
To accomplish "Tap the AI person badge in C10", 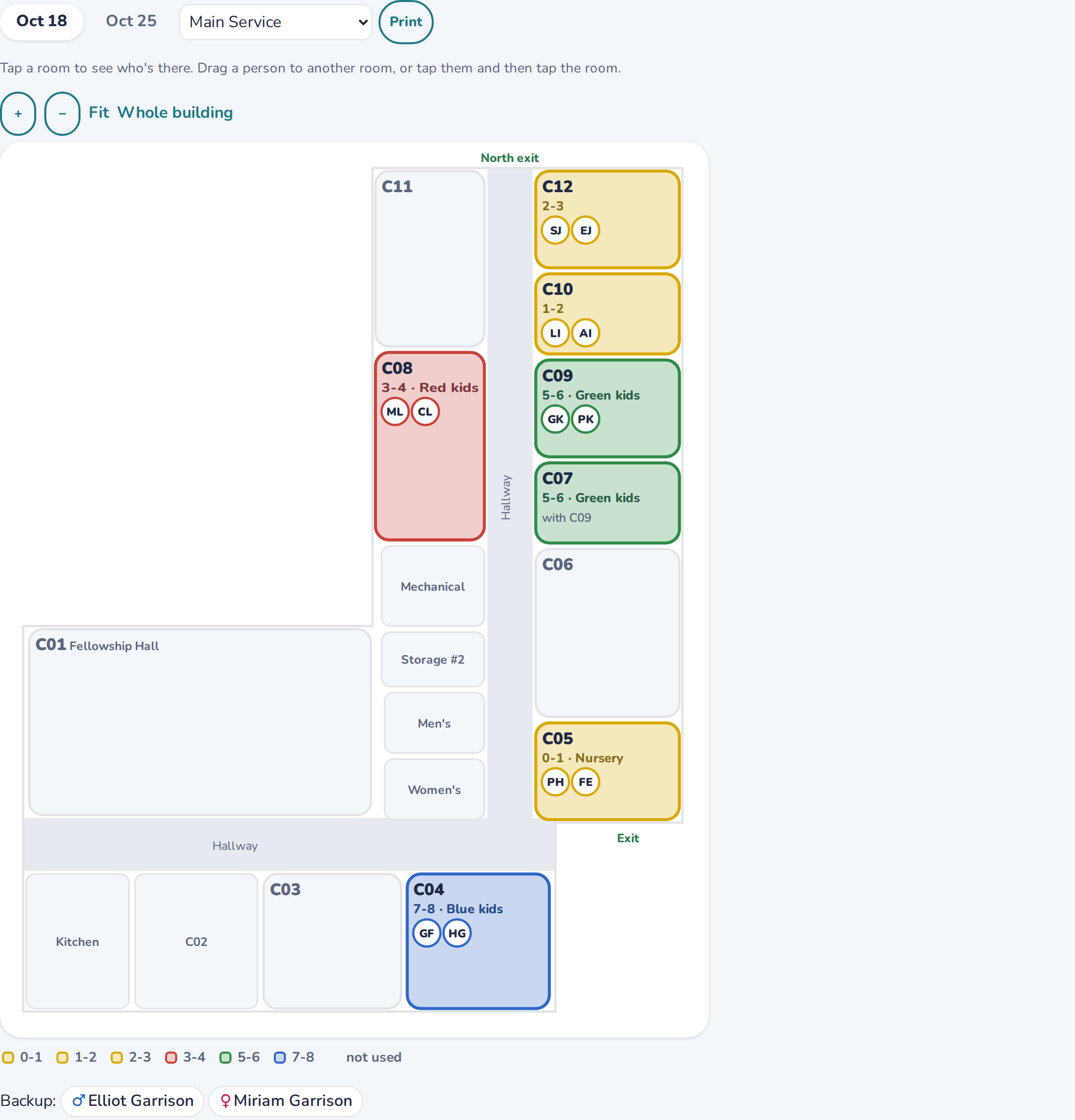I will 585,333.
